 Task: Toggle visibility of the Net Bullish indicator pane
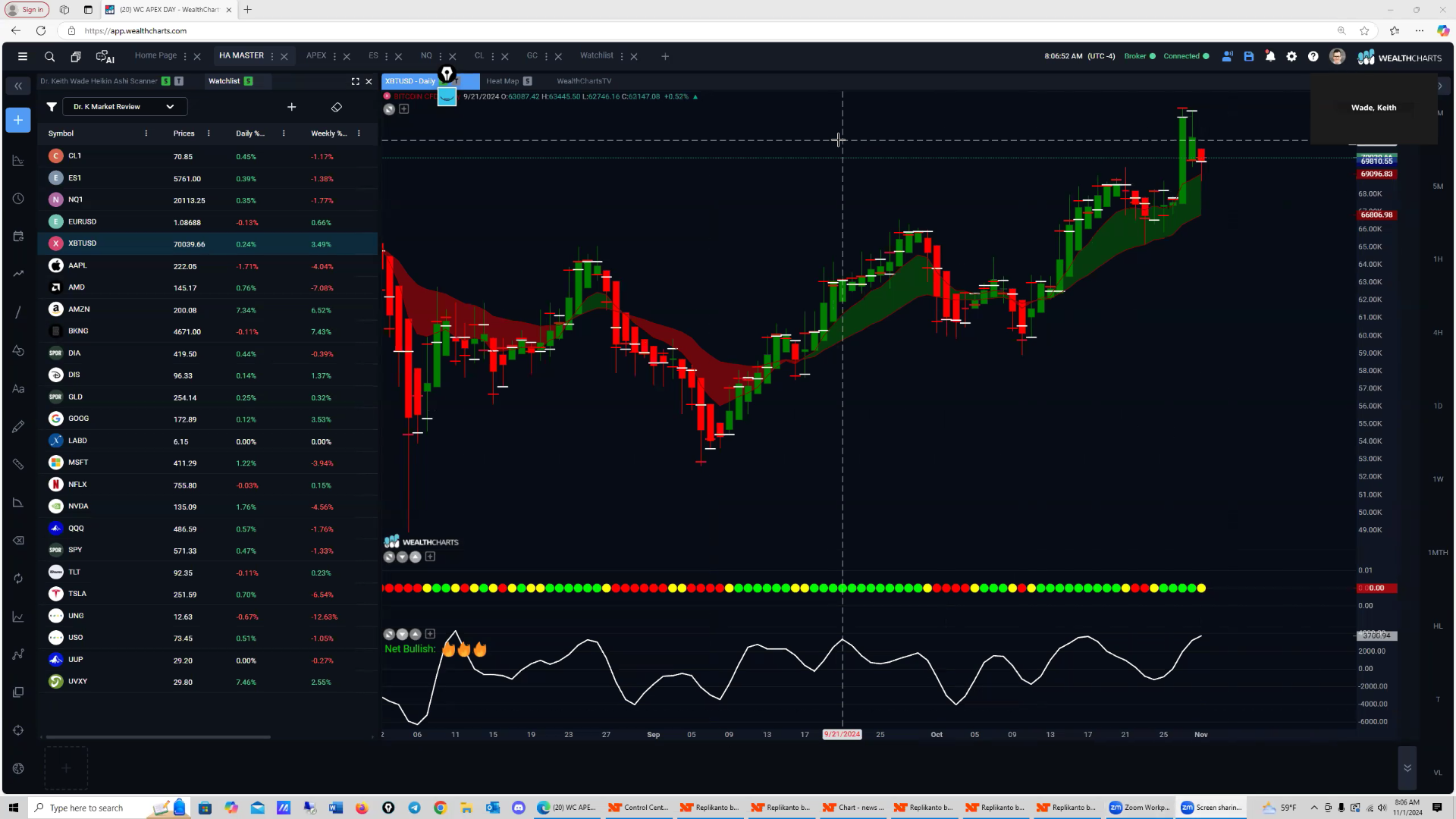pos(389,634)
